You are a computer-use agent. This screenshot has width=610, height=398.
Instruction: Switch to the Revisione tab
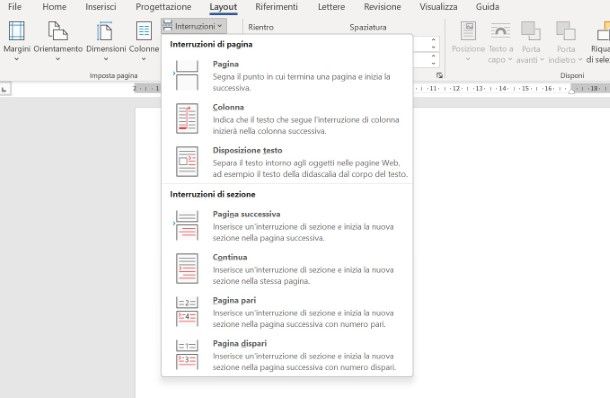pos(382,7)
